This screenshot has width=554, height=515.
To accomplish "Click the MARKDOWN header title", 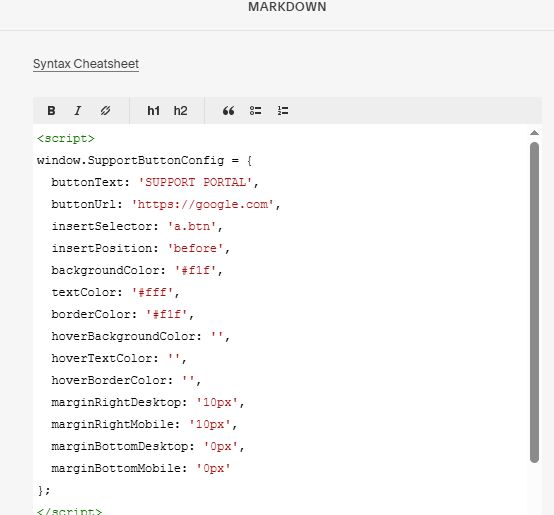I will (287, 7).
